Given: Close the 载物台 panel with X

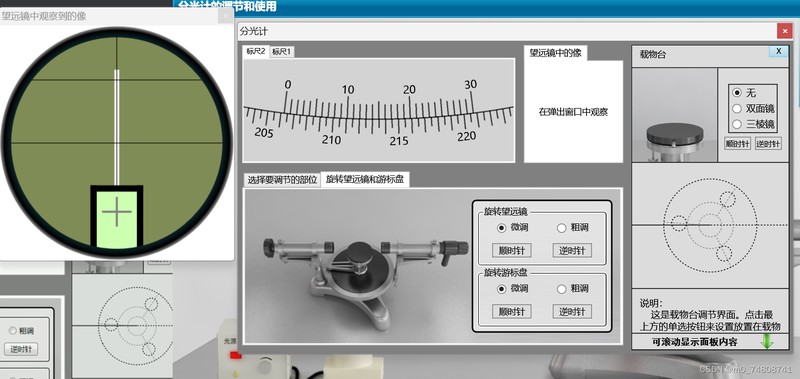Looking at the screenshot, I should (778, 51).
